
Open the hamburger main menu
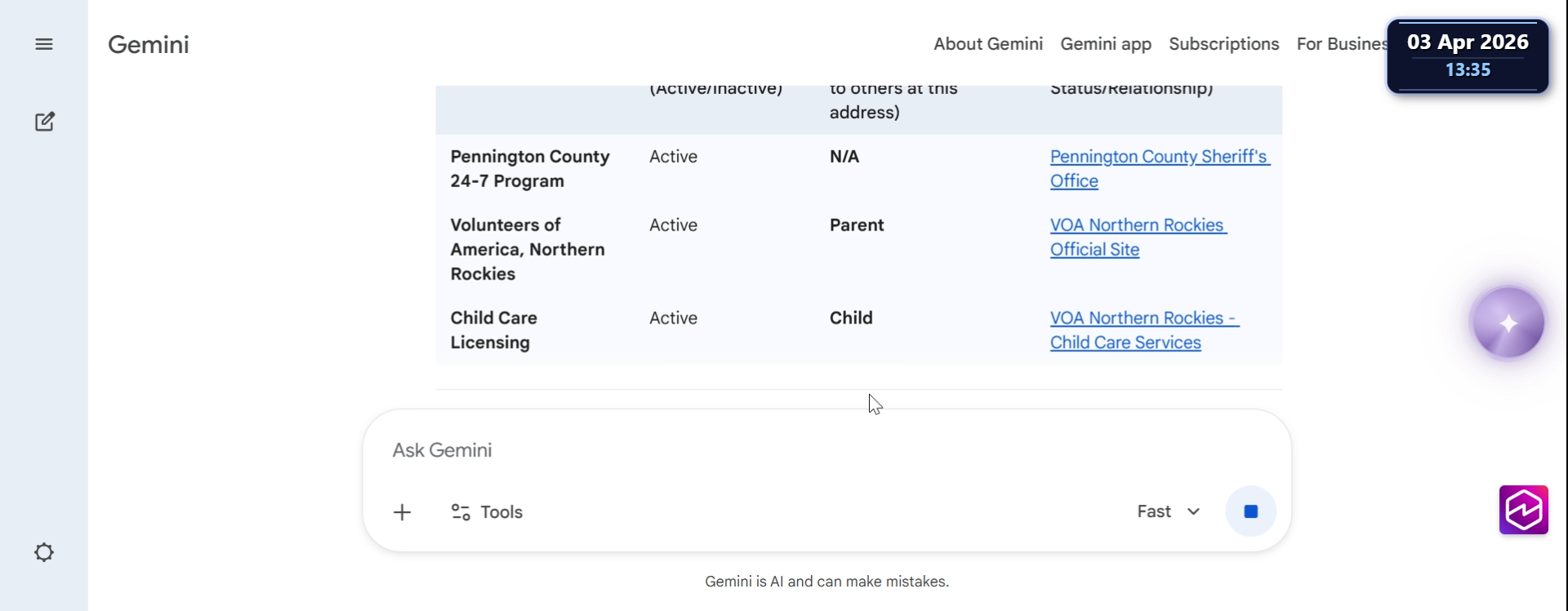tap(44, 44)
